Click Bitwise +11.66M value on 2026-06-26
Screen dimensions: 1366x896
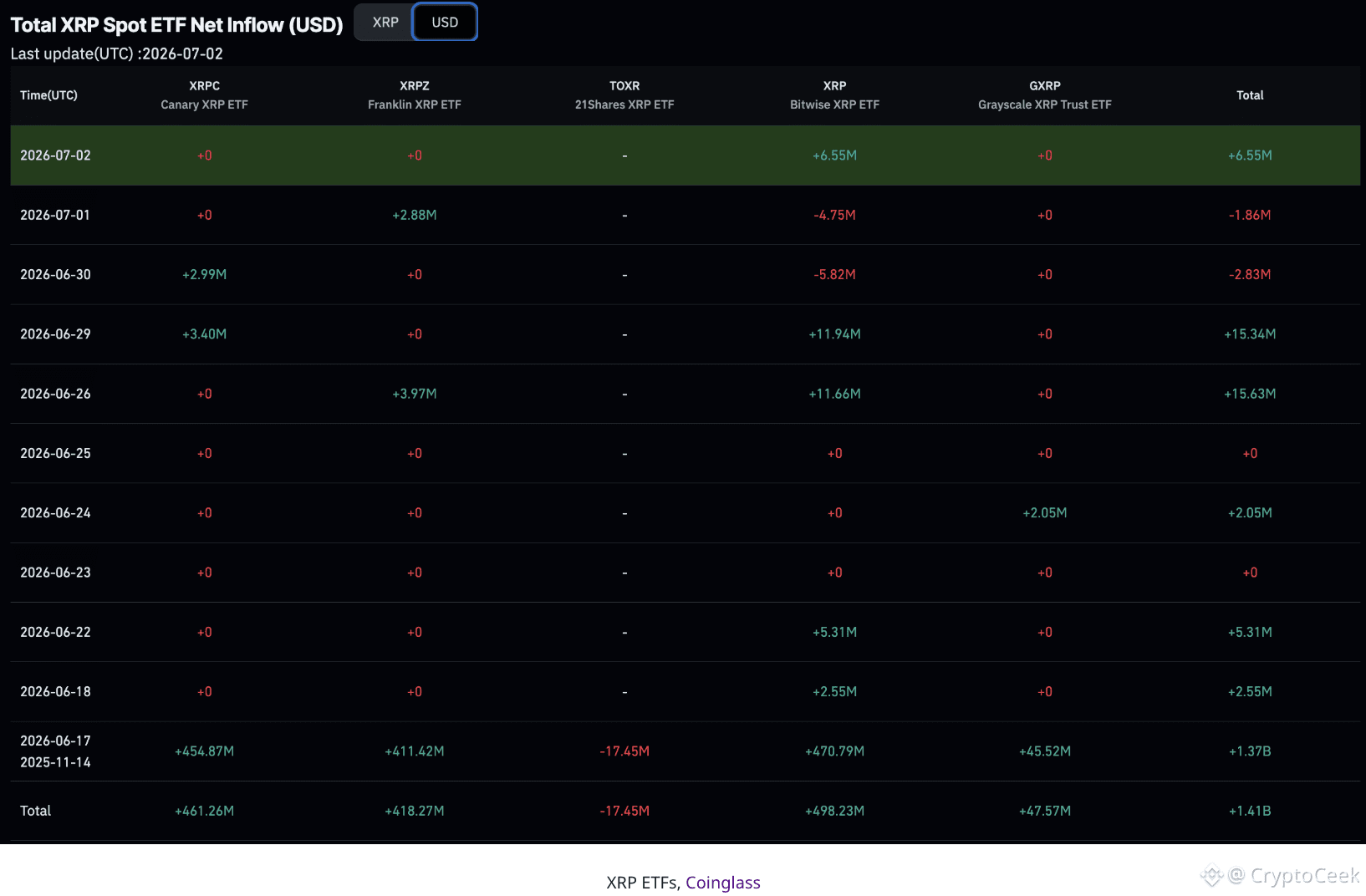click(834, 394)
